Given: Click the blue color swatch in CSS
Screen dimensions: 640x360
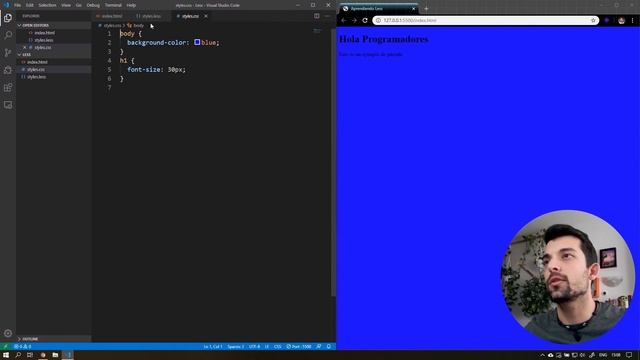Looking at the screenshot, I should point(197,42).
